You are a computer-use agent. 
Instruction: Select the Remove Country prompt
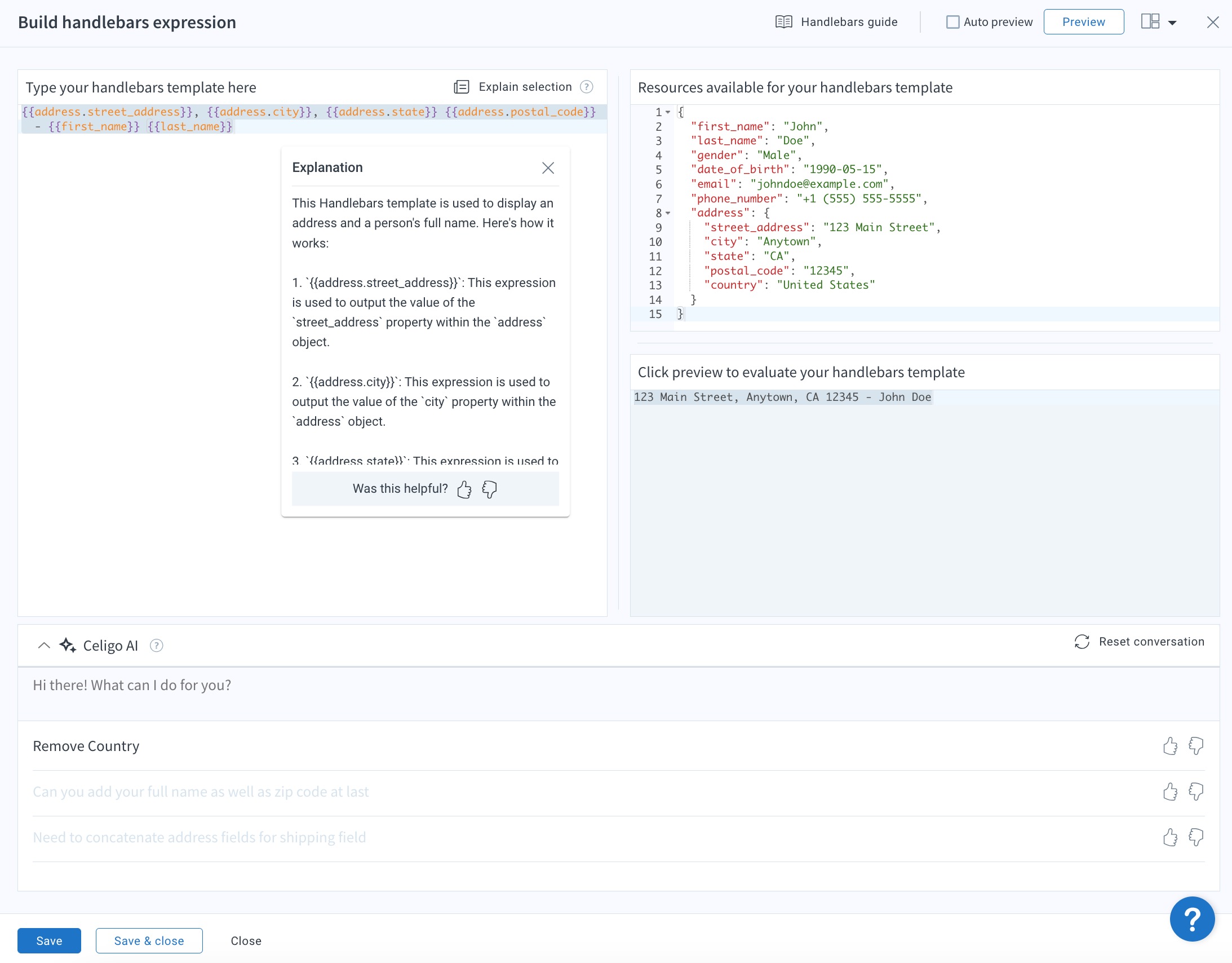pos(86,746)
